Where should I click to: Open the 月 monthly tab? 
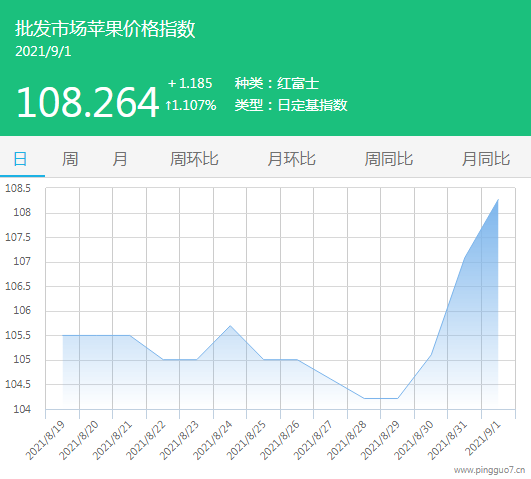[x=120, y=159]
